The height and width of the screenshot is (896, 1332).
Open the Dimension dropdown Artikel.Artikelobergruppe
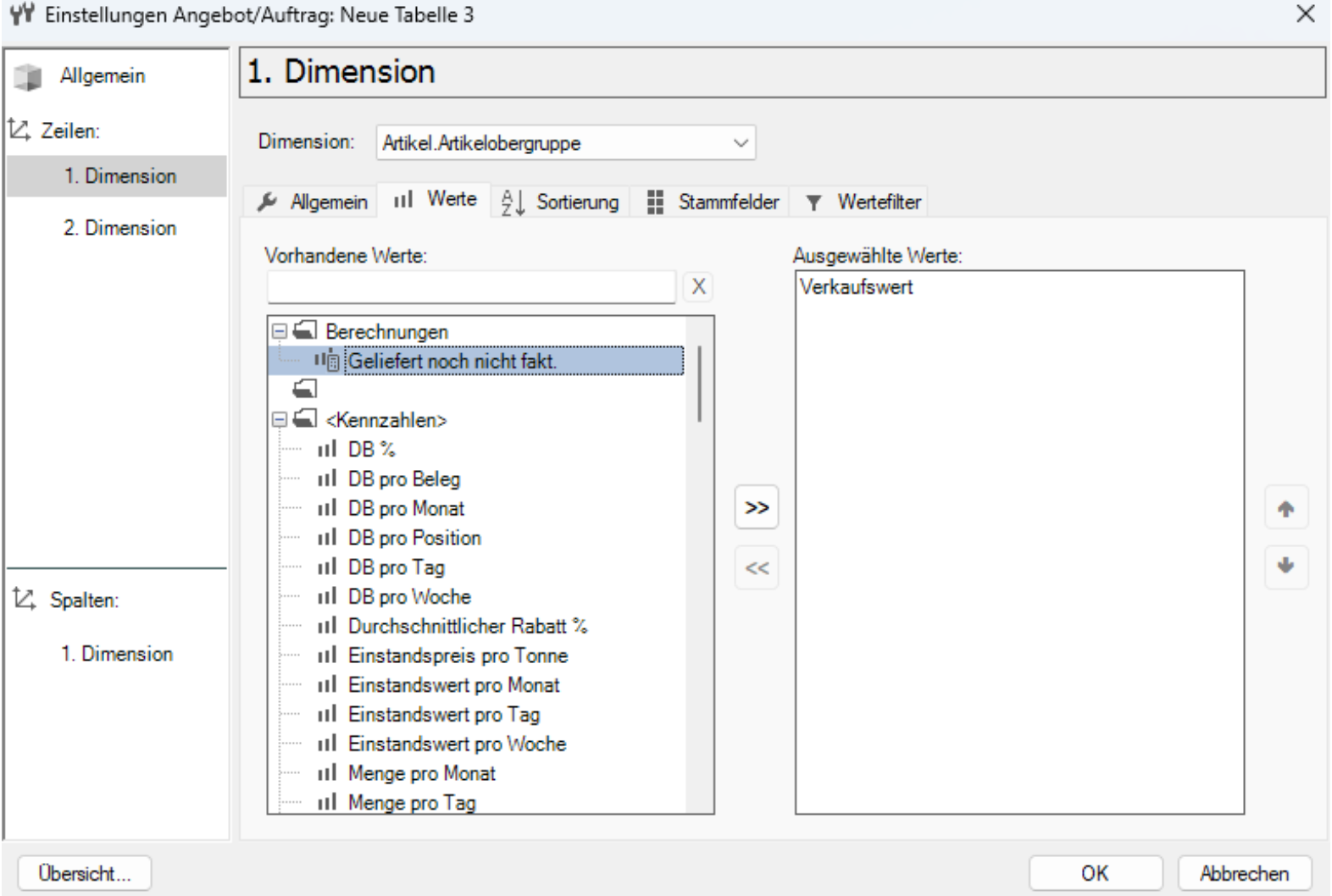pyautogui.click(x=566, y=143)
